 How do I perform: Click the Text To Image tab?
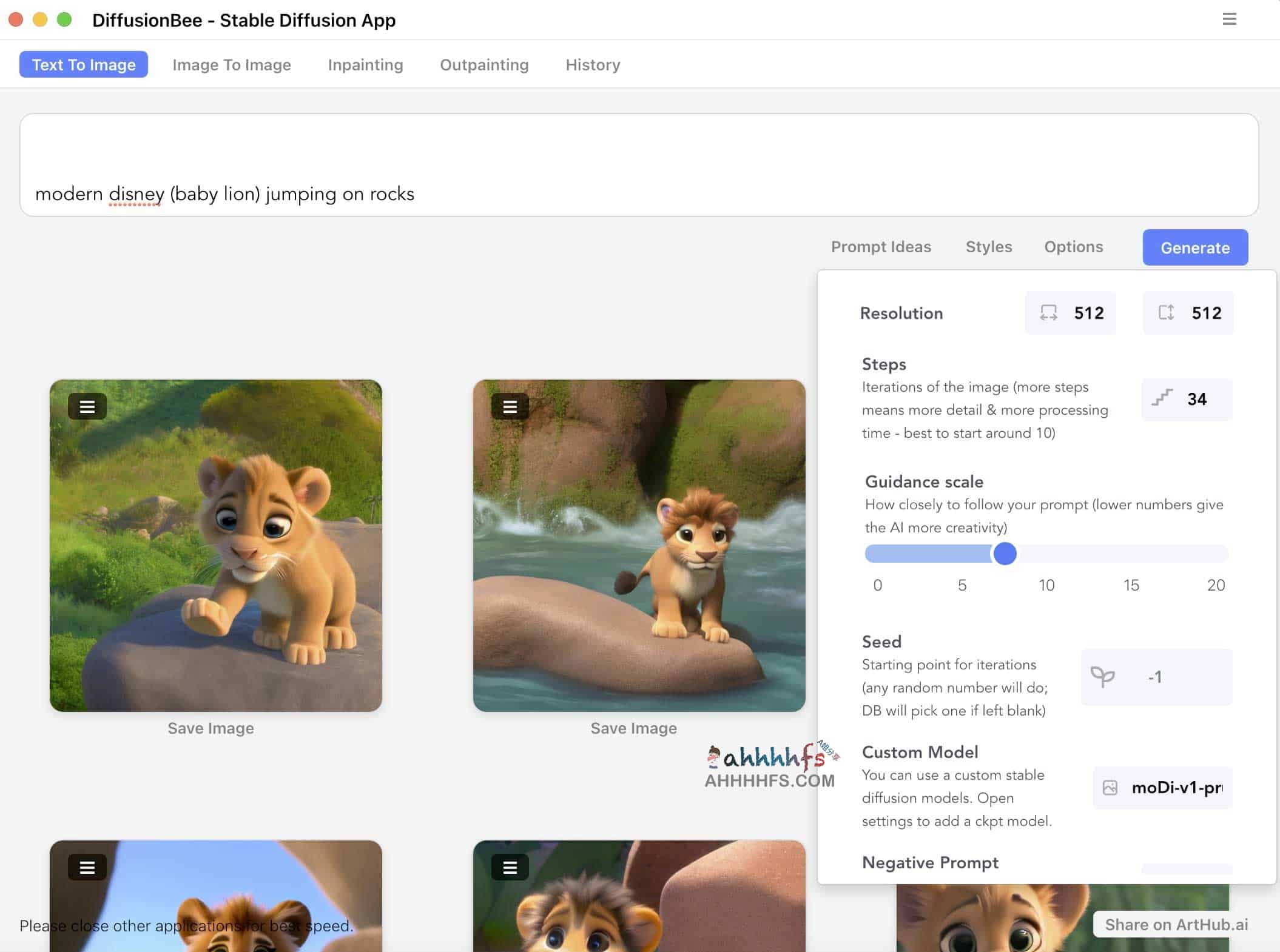pyautogui.click(x=84, y=64)
